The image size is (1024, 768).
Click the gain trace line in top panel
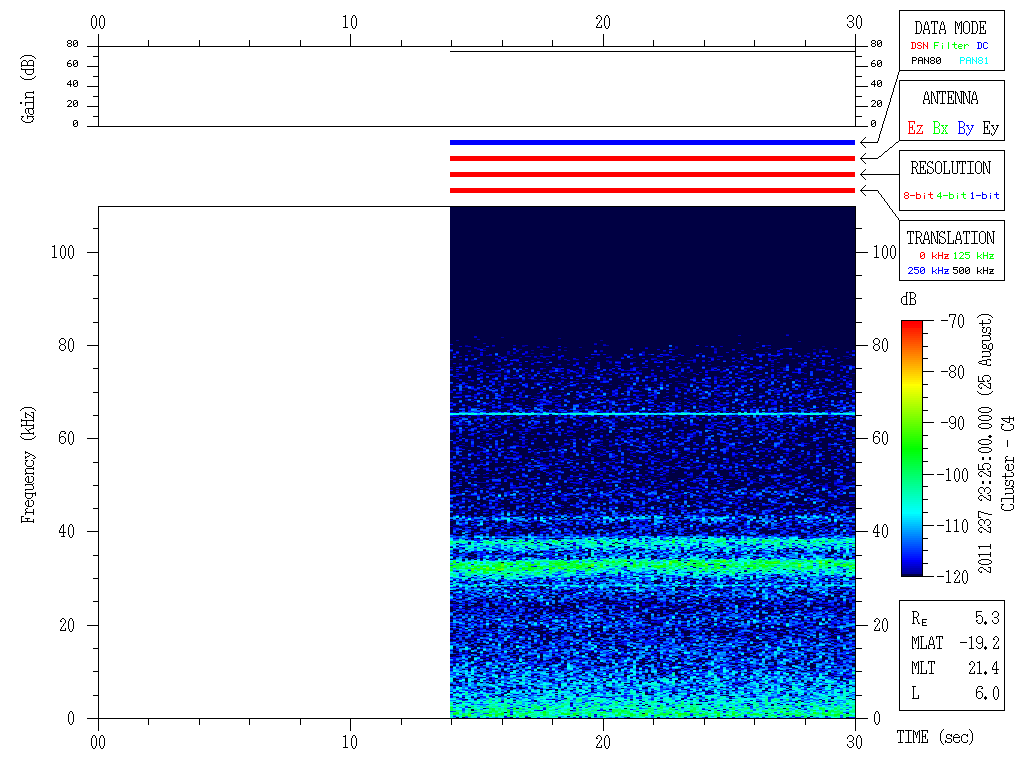pos(652,51)
